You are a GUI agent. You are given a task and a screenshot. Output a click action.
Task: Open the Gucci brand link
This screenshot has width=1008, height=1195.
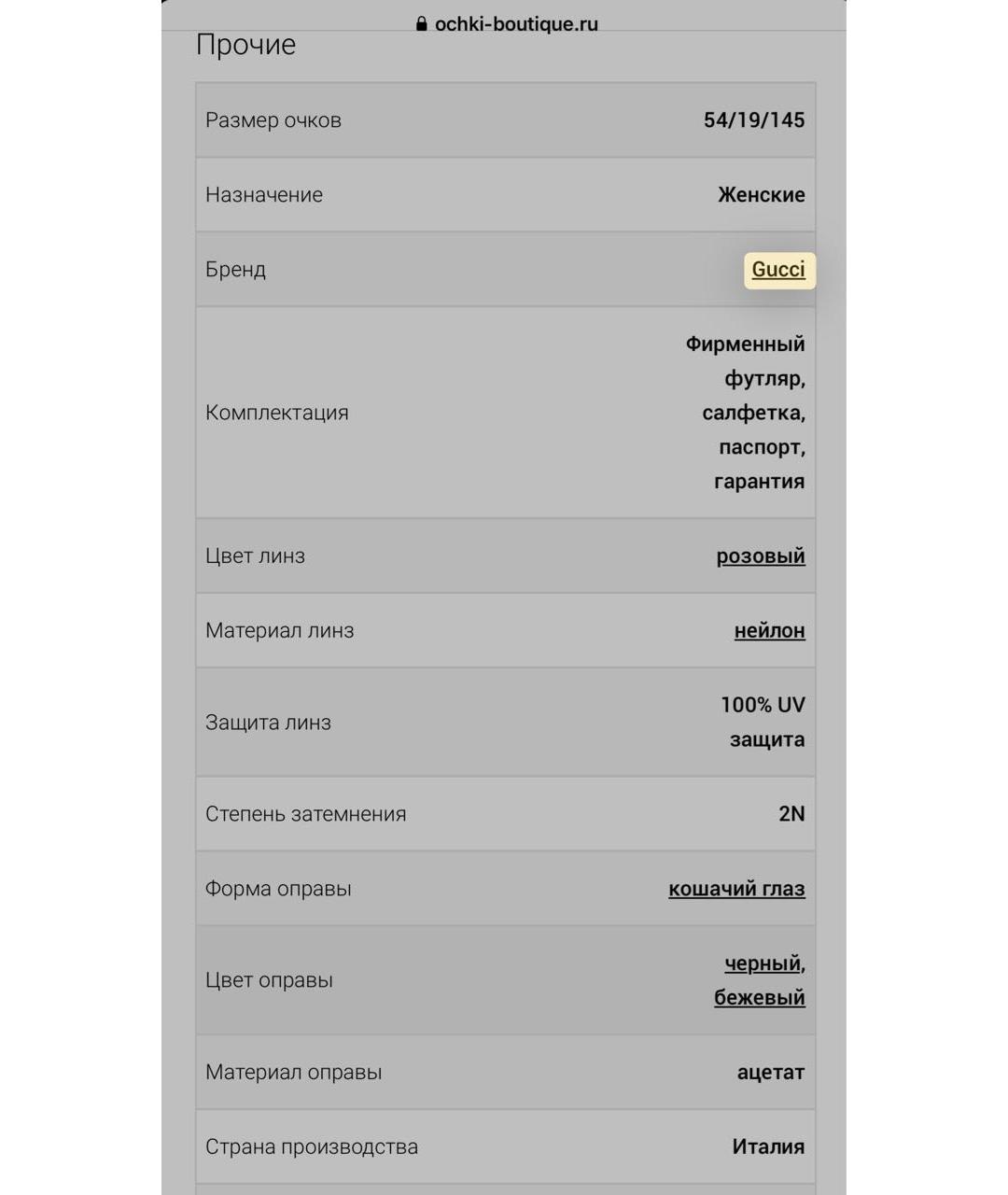click(778, 270)
